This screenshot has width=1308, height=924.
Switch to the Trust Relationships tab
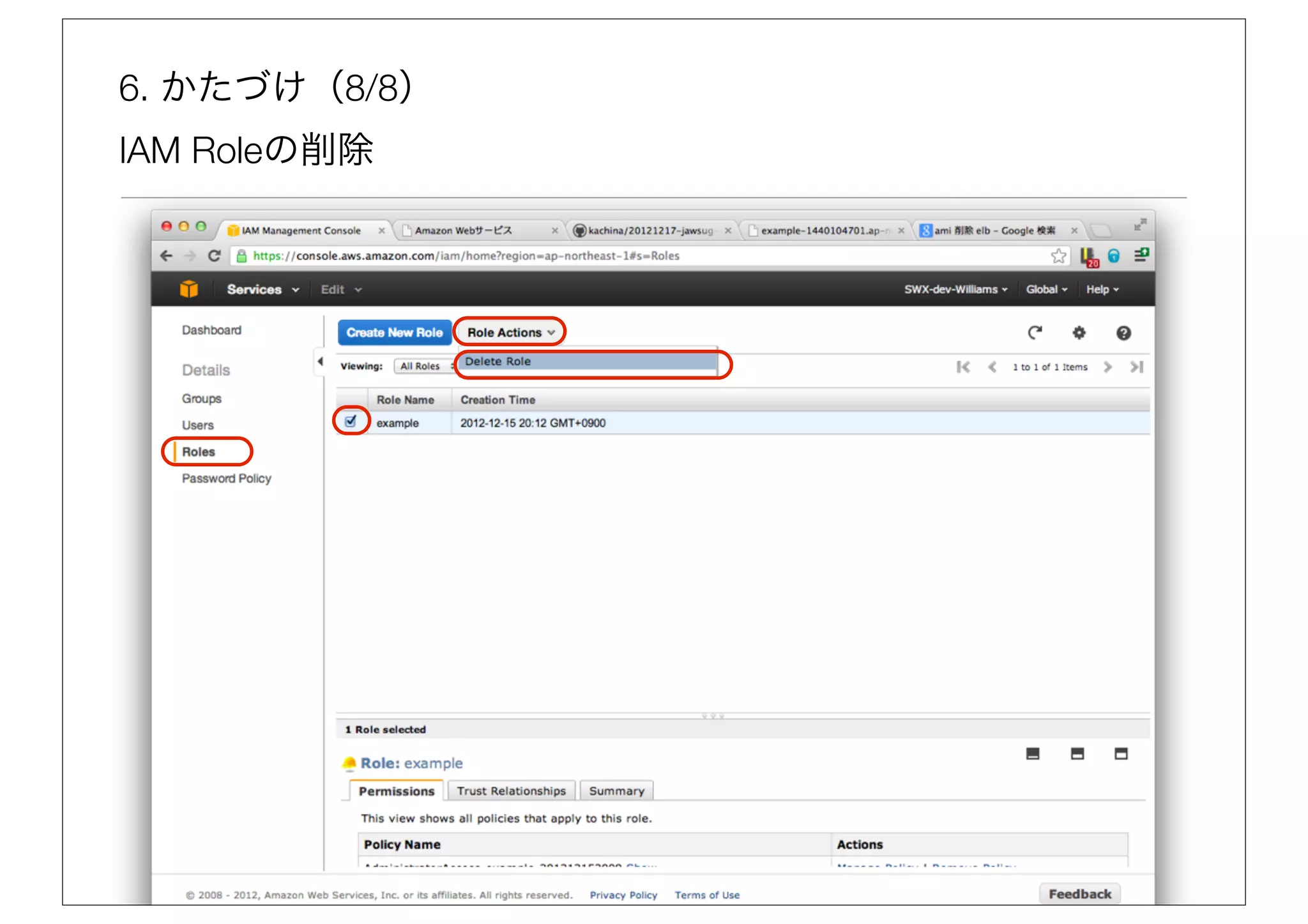coord(511,791)
